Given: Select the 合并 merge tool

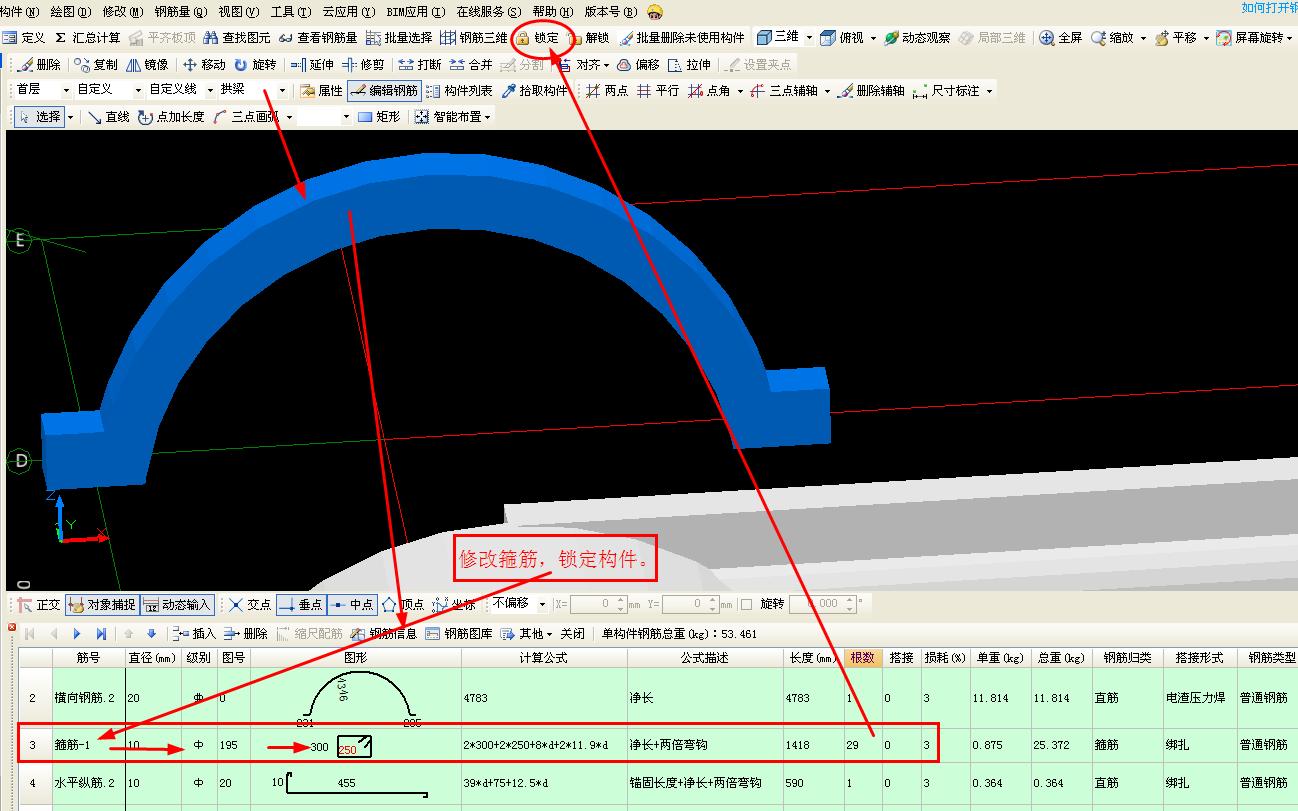Looking at the screenshot, I should point(470,65).
